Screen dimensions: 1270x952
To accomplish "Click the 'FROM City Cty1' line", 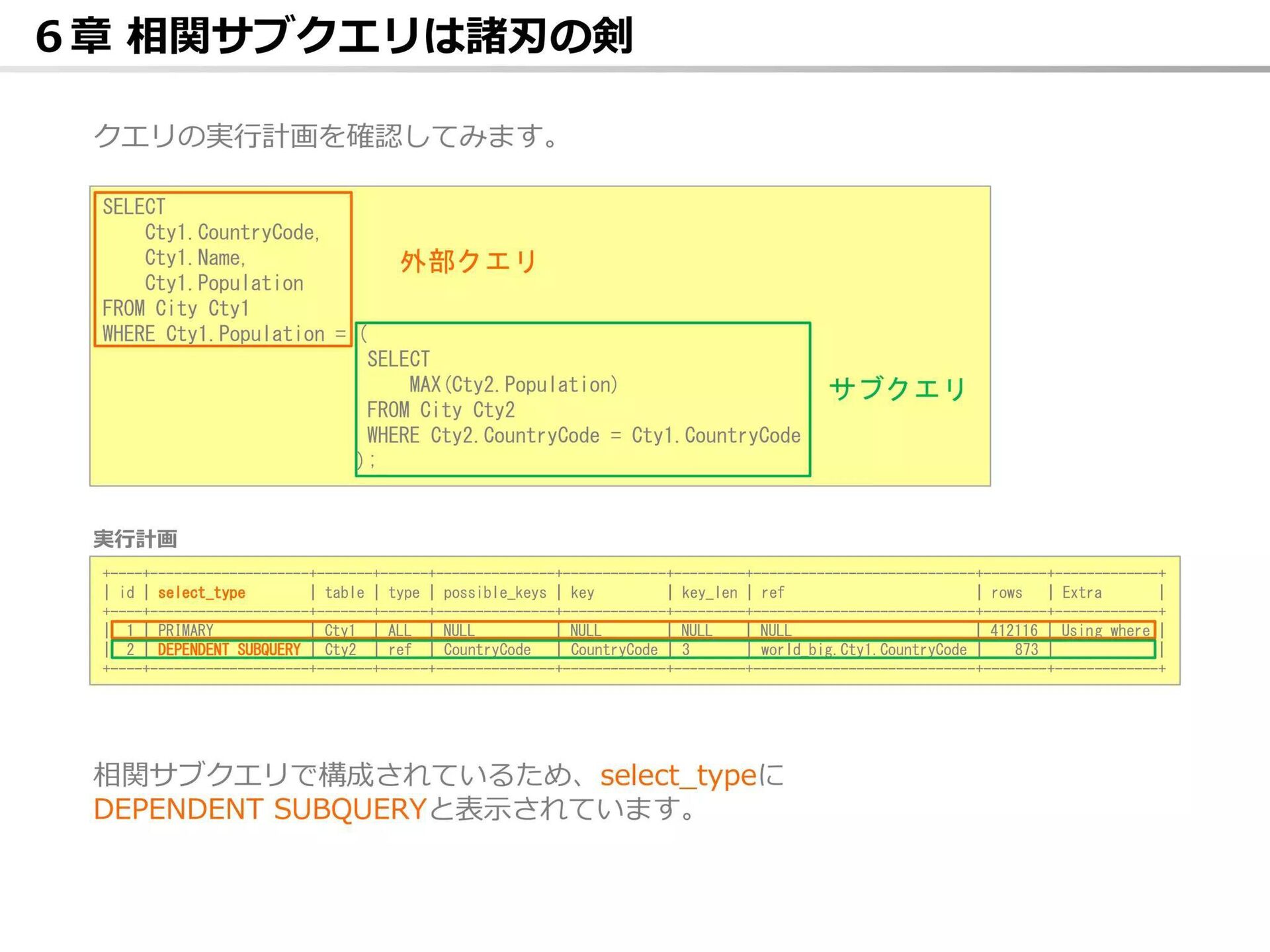I will (x=175, y=309).
